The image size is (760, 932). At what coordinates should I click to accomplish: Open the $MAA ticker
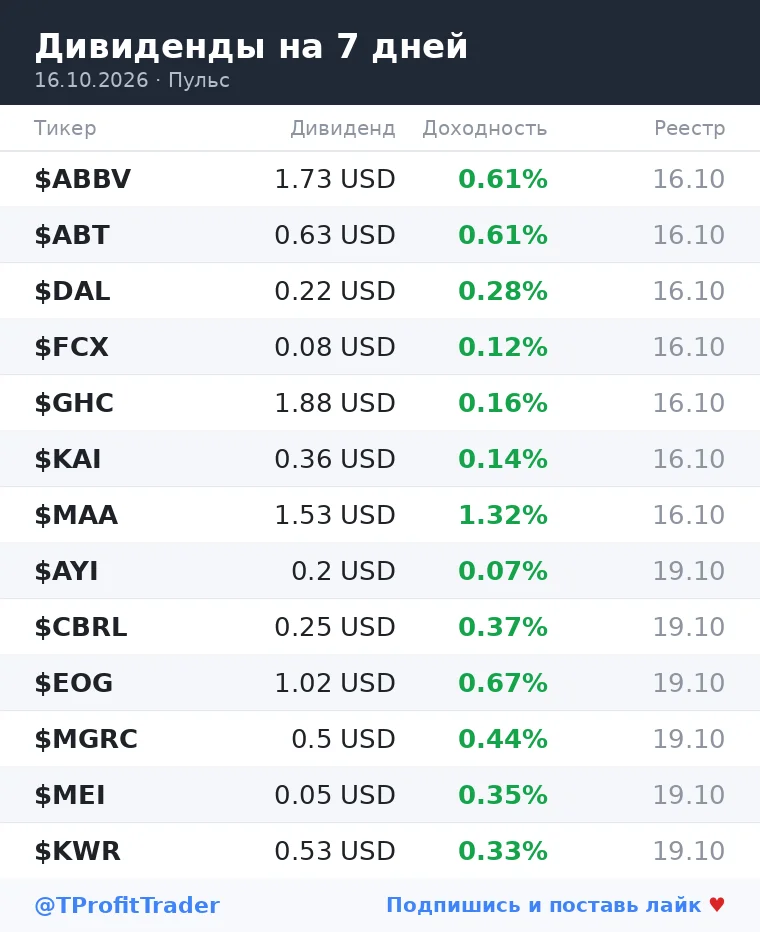[x=76, y=515]
